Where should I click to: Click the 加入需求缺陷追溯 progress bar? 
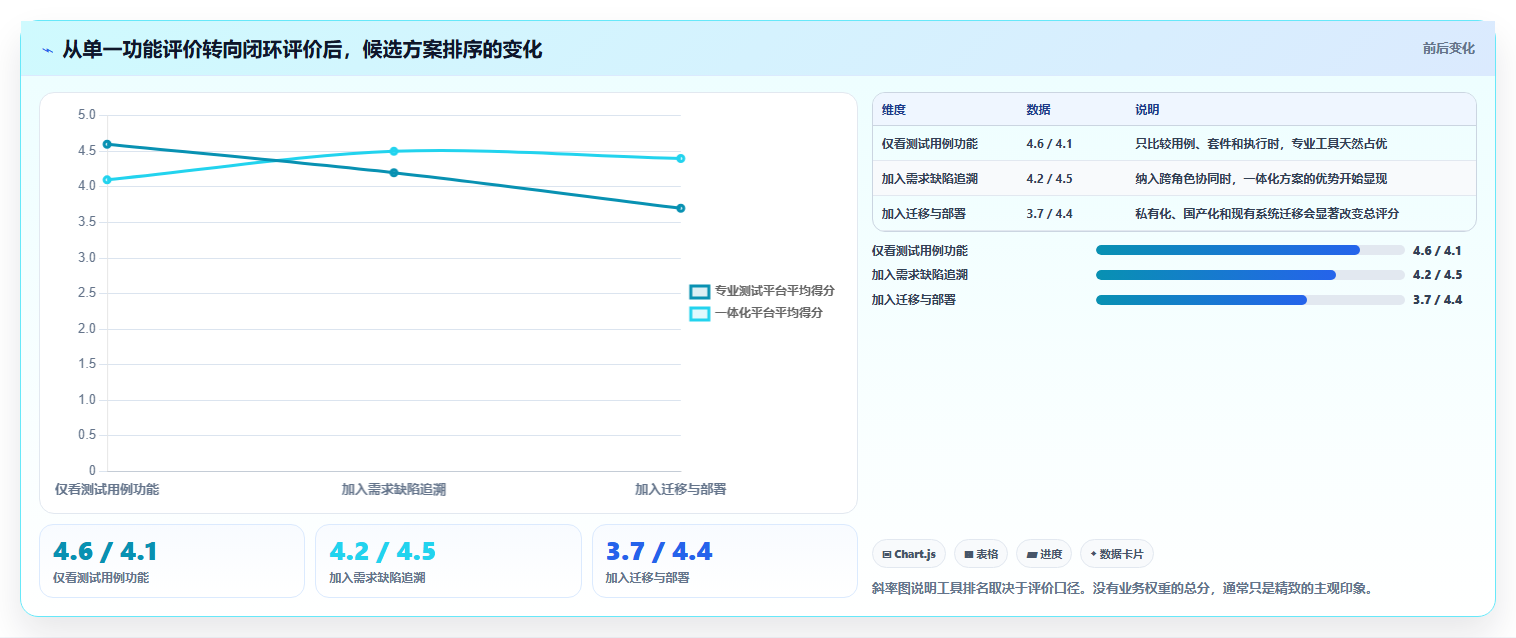(x=1250, y=275)
